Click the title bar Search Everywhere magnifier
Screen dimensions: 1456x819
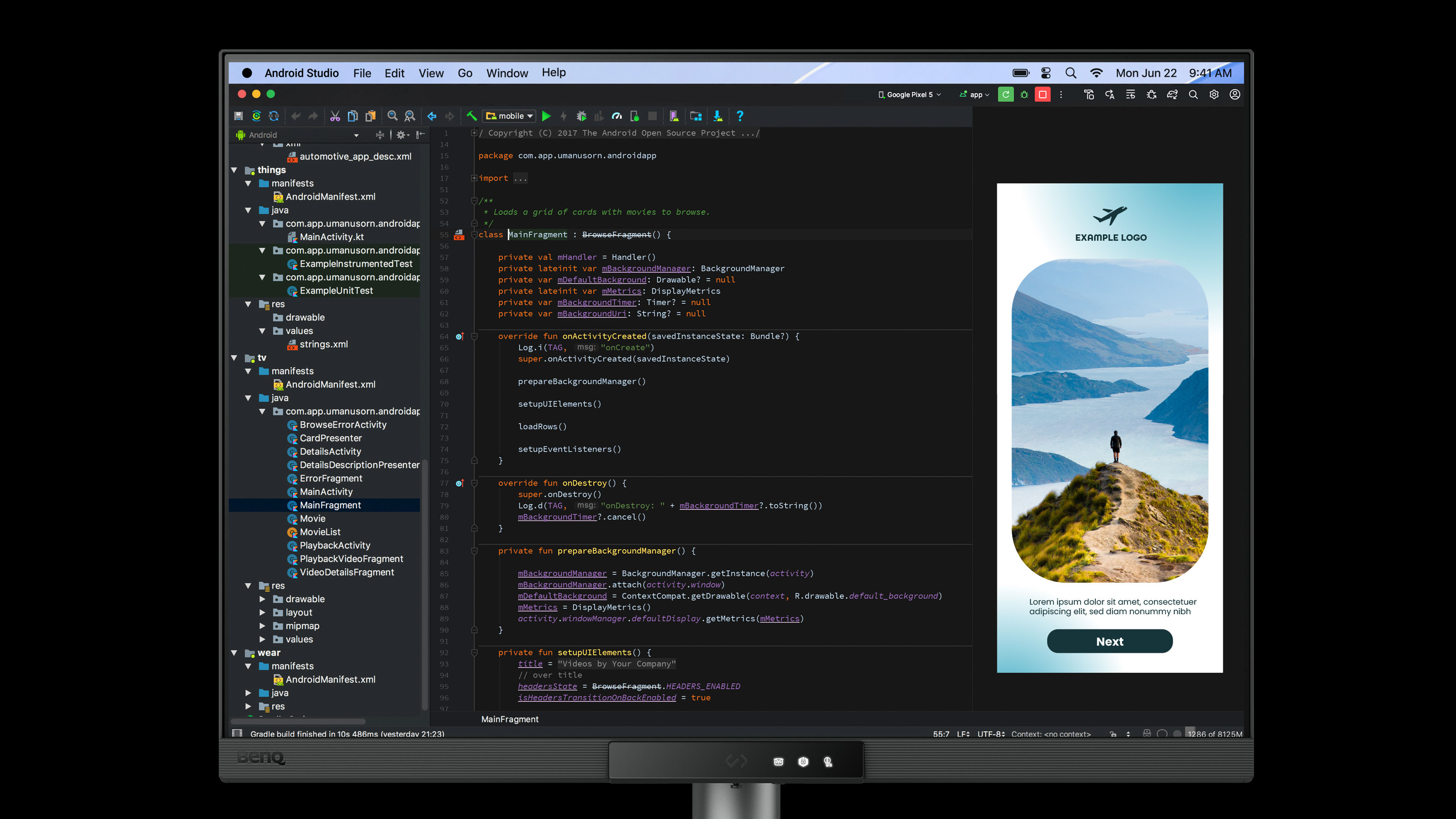pyautogui.click(x=1193, y=94)
